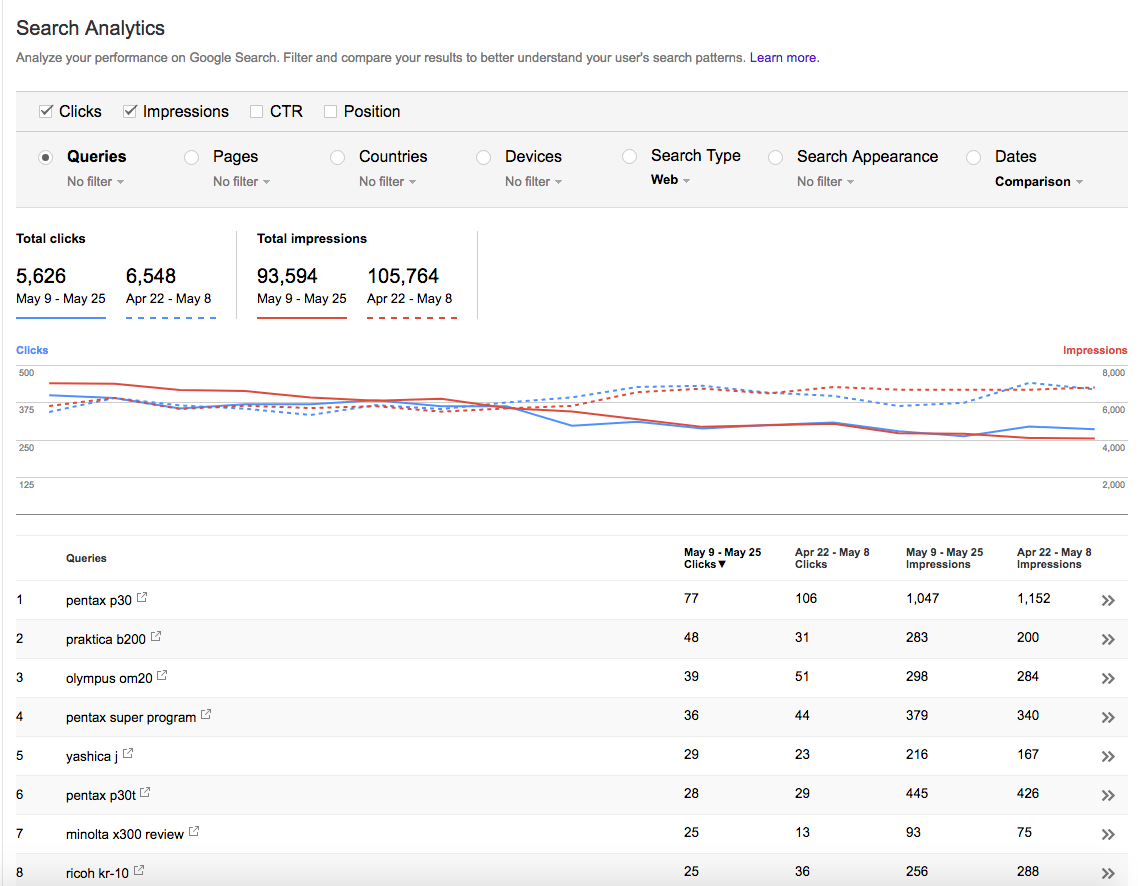
Task: Open the Search Appearance No filter dropdown
Action: pos(825,181)
